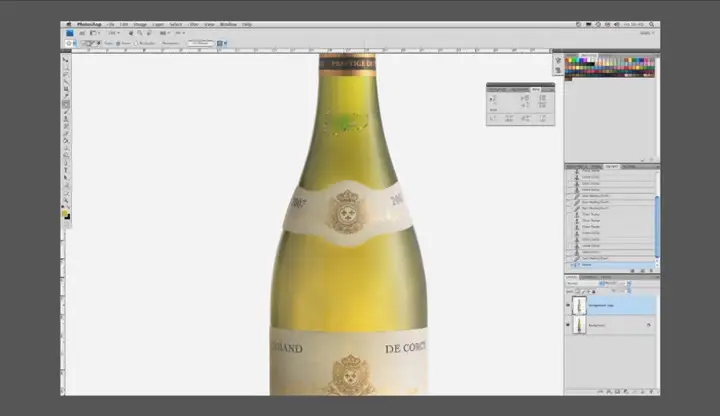Open the Apple menu
720x416 pixels.
click(69, 24)
